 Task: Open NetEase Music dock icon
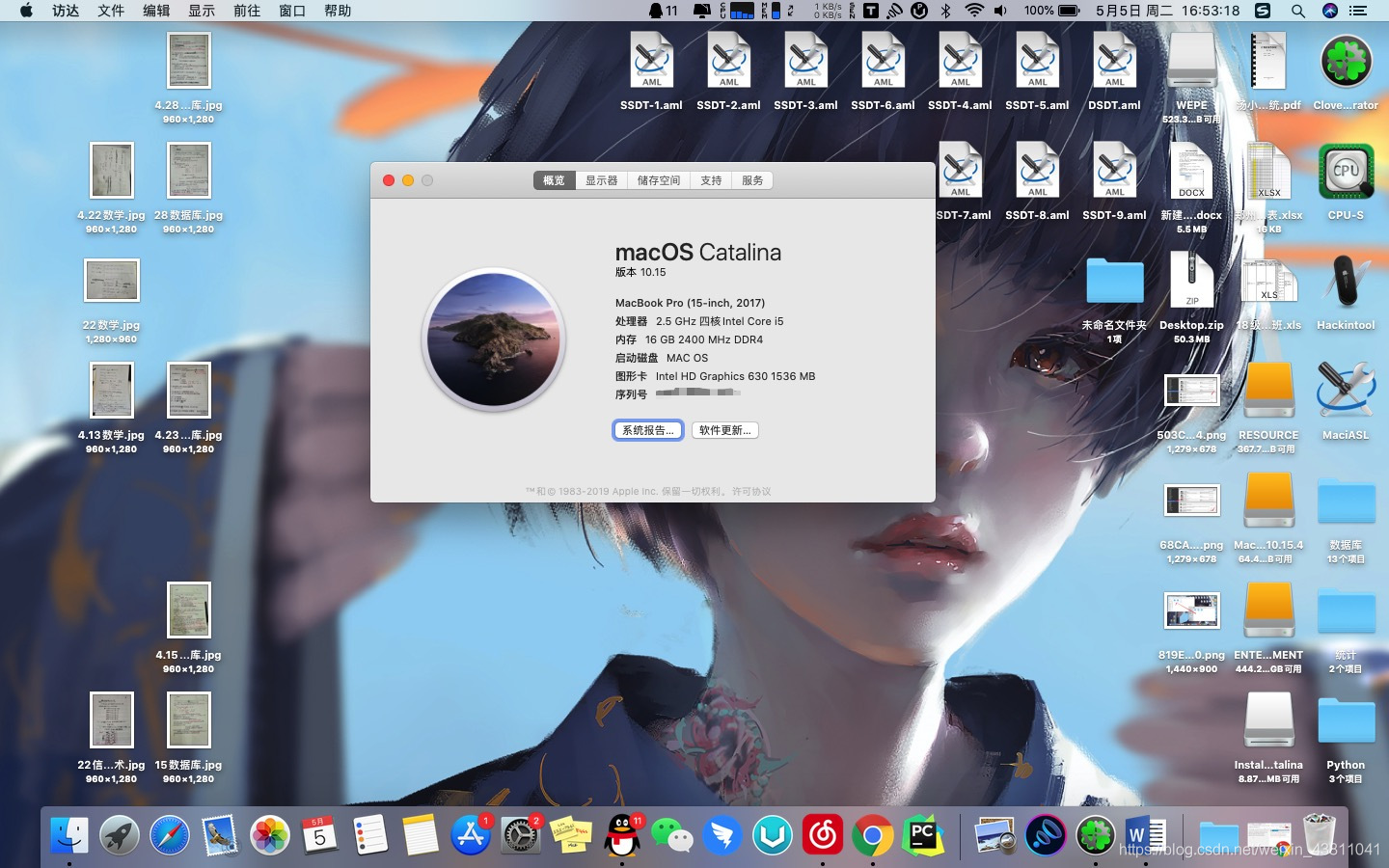click(823, 835)
